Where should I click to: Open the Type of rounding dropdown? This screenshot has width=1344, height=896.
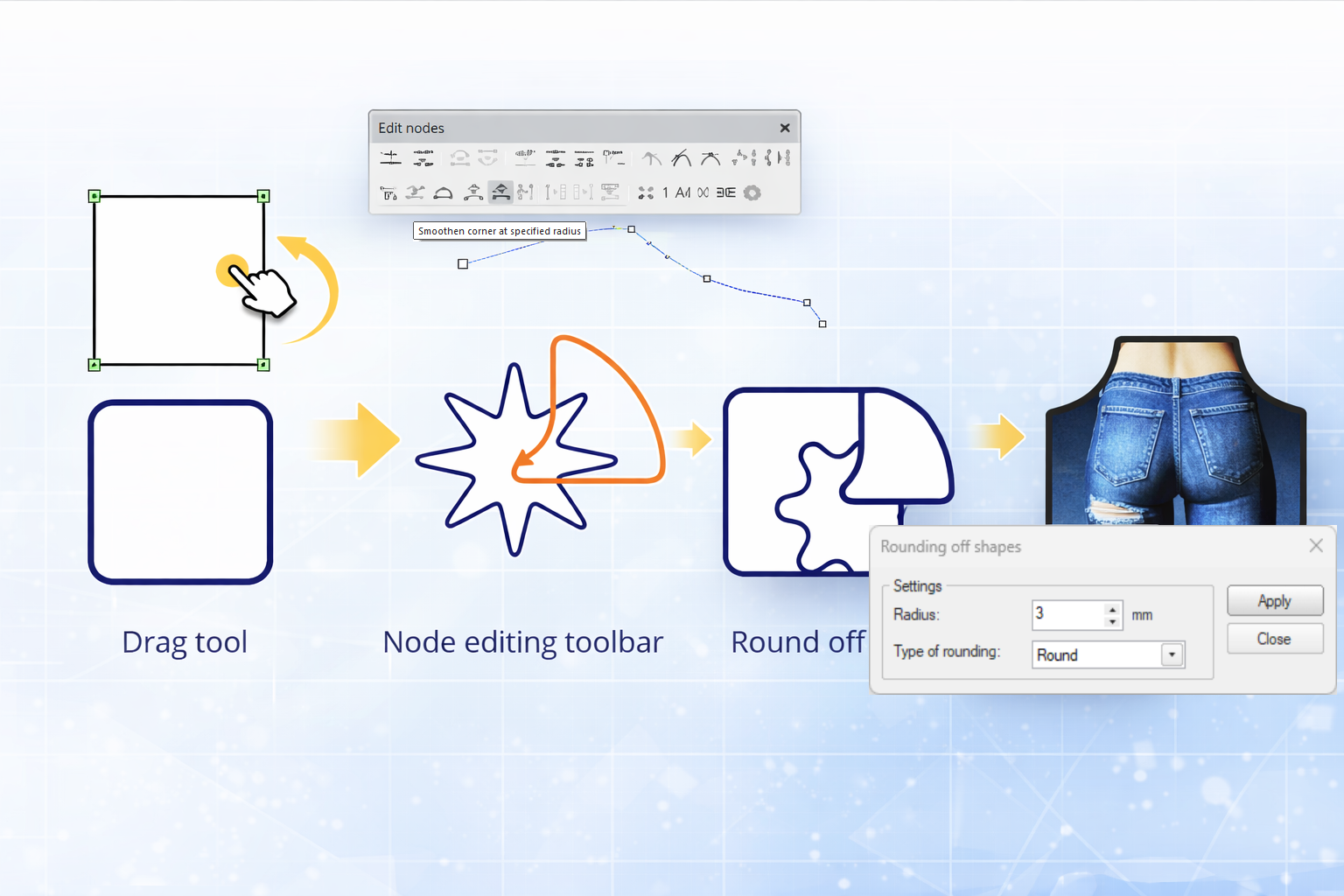(x=1171, y=654)
